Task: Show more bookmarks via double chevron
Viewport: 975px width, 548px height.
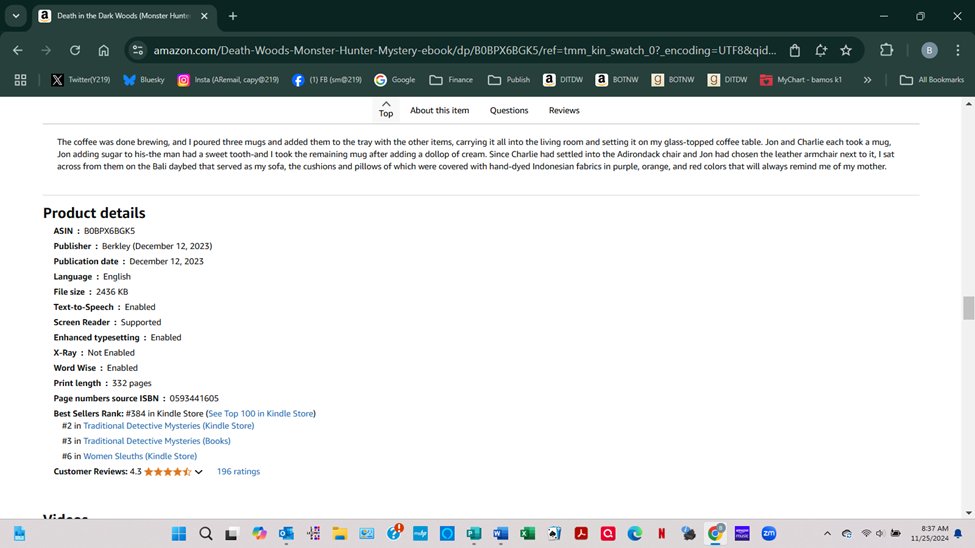Action: coord(867,80)
